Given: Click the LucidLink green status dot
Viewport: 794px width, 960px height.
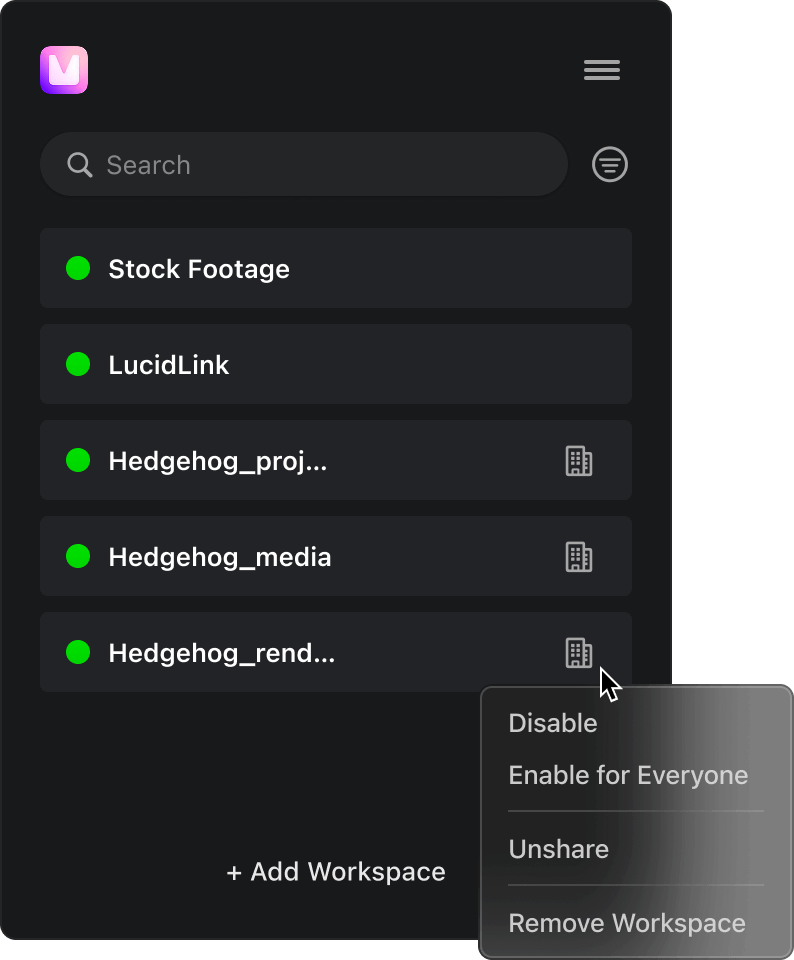Looking at the screenshot, I should click(78, 364).
